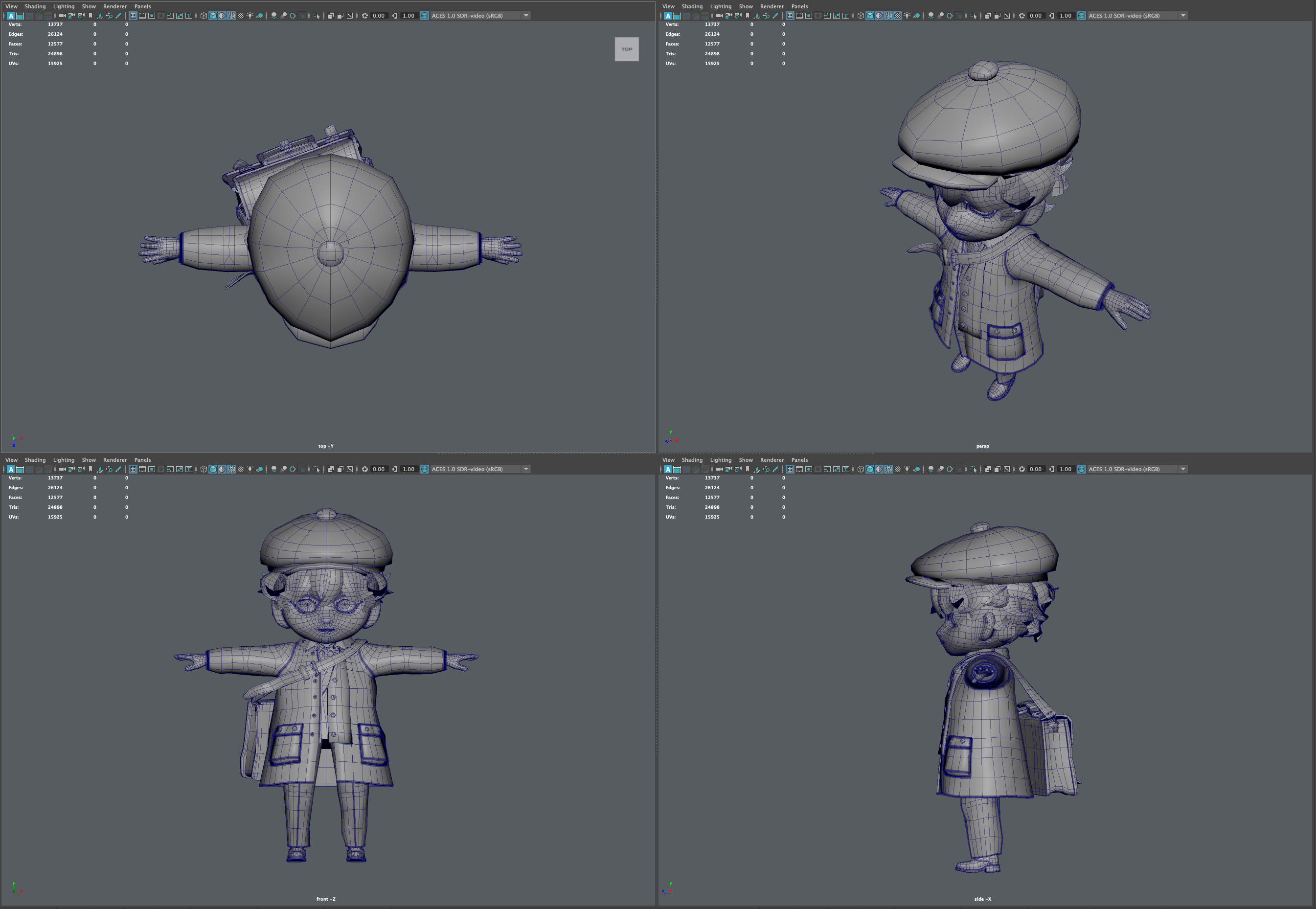The image size is (1316, 909).
Task: Open the color space dropdown in side viewport
Action: pyautogui.click(x=1183, y=469)
